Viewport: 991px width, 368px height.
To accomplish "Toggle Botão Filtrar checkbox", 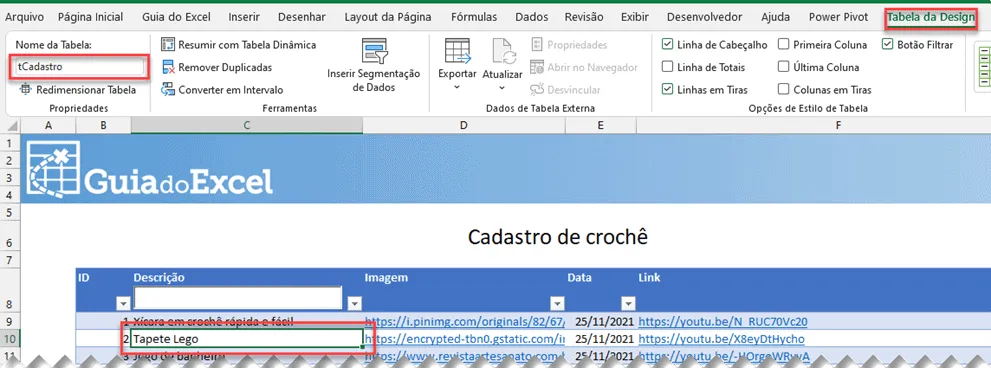I will 887,44.
